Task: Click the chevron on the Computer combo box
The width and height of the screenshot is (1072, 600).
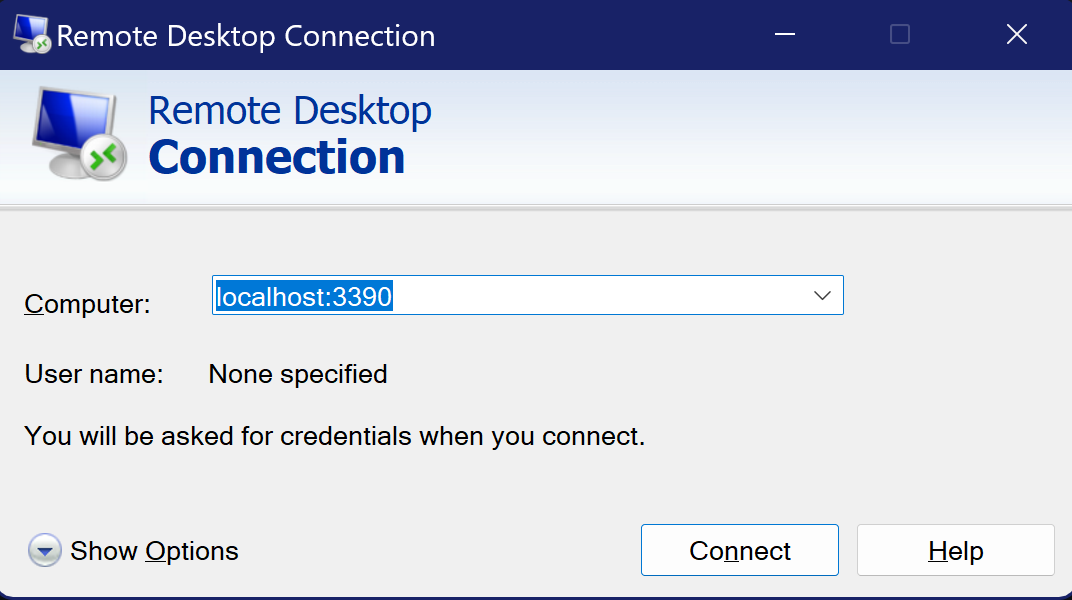Action: coord(822,295)
